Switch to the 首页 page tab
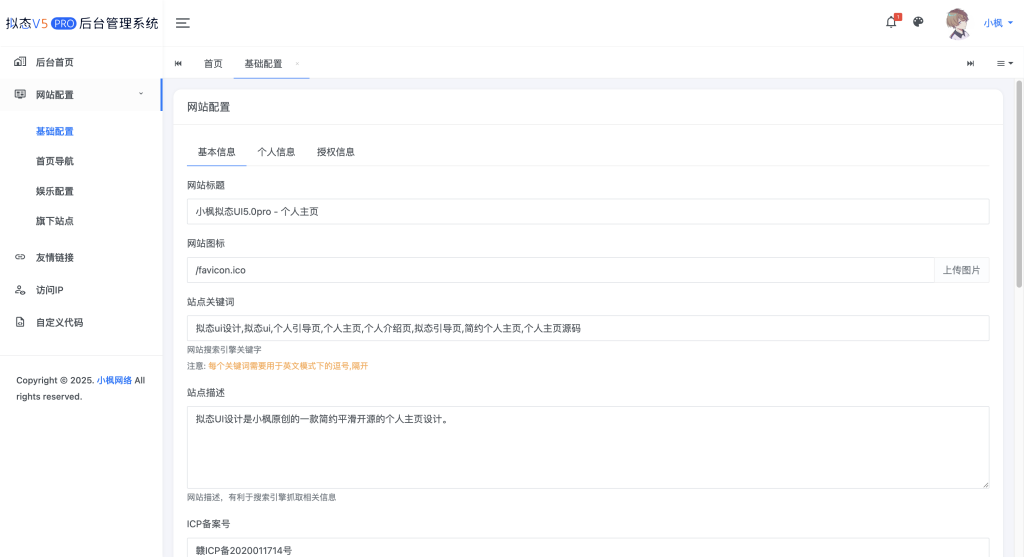Image resolution: width=1024 pixels, height=557 pixels. coord(213,63)
